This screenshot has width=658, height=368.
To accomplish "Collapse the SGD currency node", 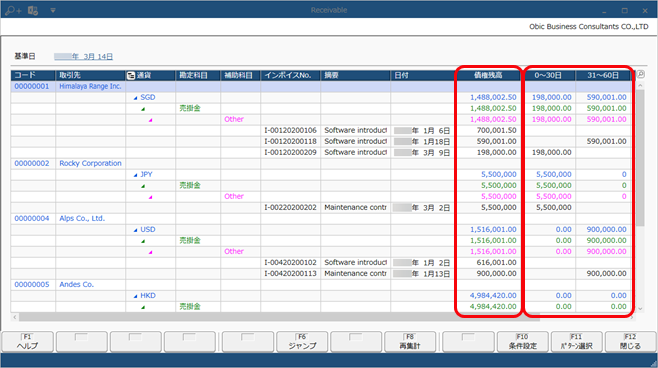I will (135, 98).
